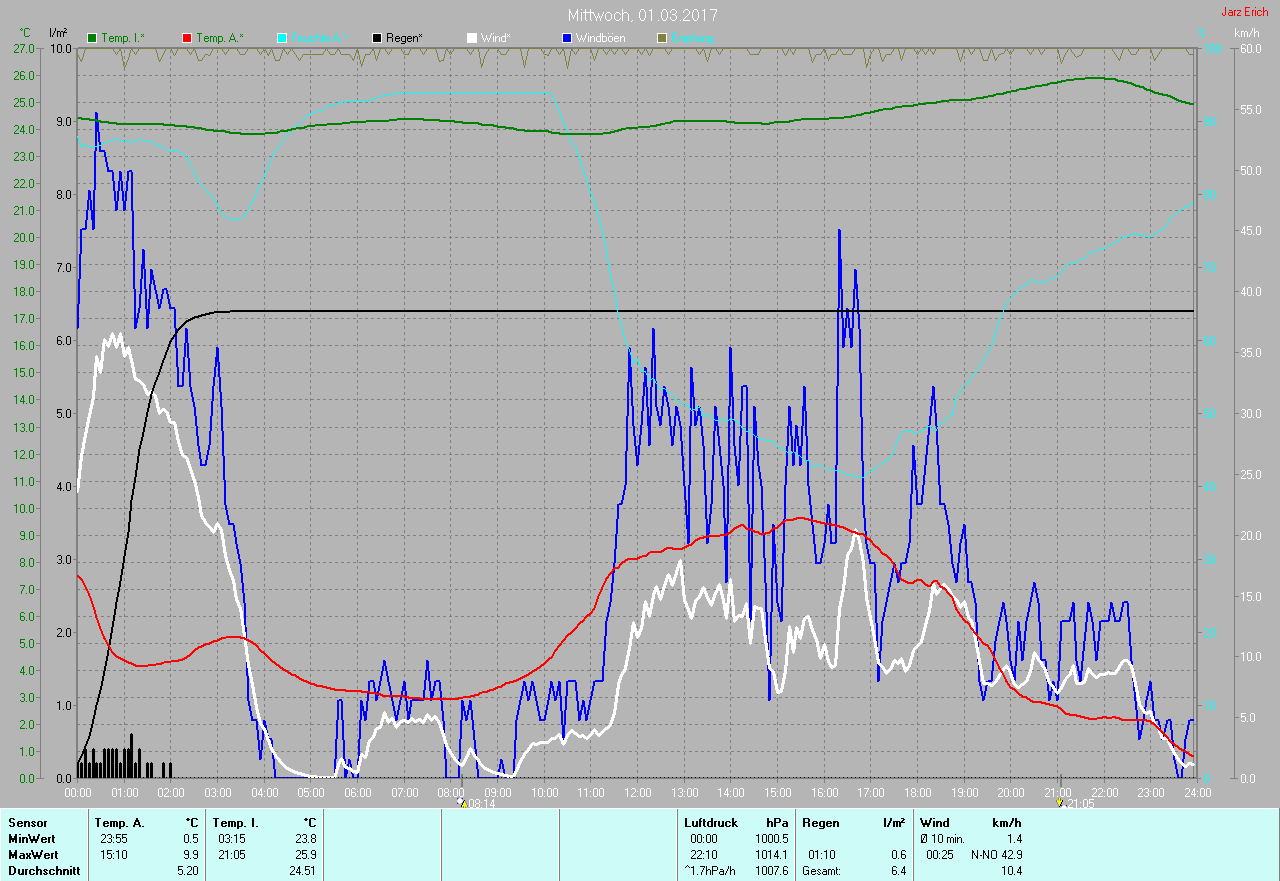Click the Temp. A. column header in table
The width and height of the screenshot is (1280, 881).
click(x=119, y=823)
